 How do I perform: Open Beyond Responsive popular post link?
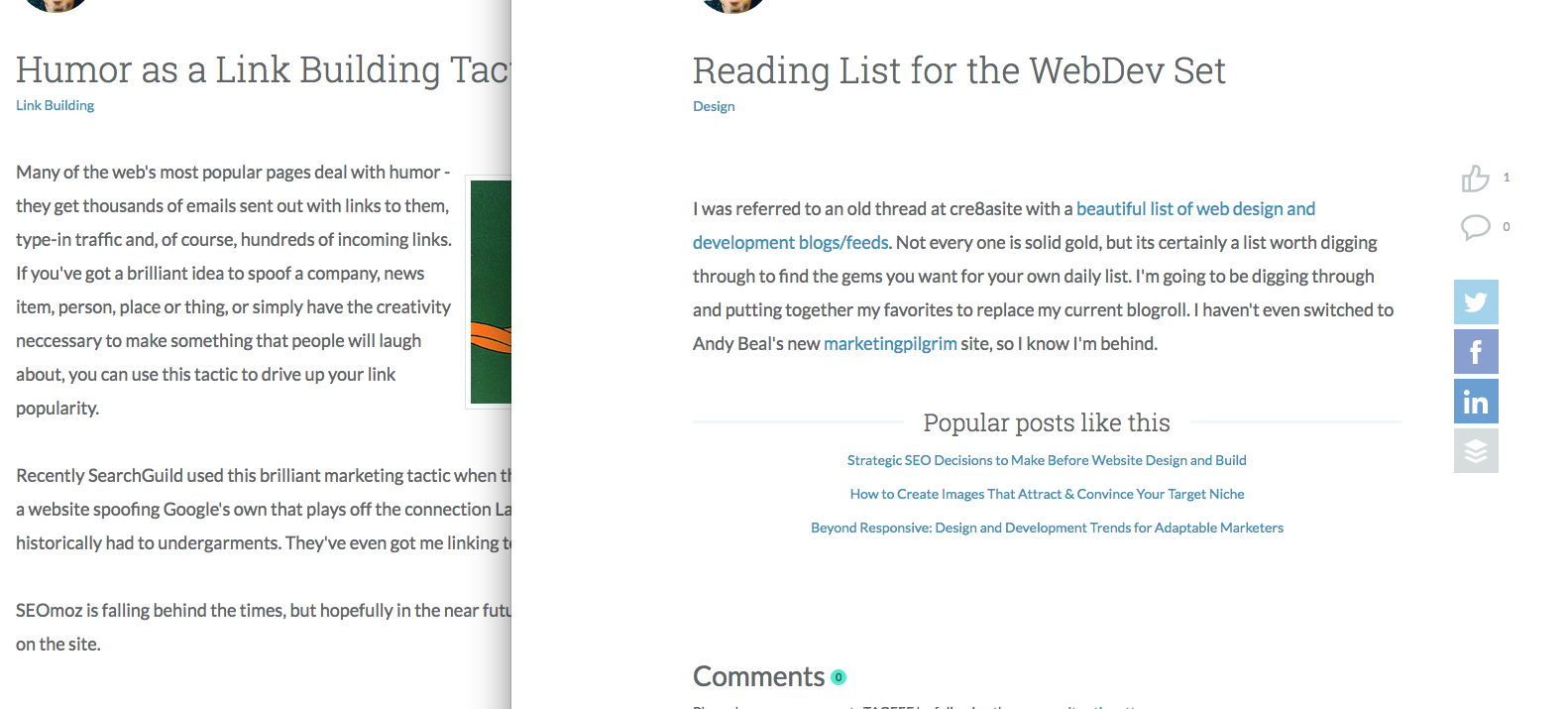pyautogui.click(x=1047, y=528)
